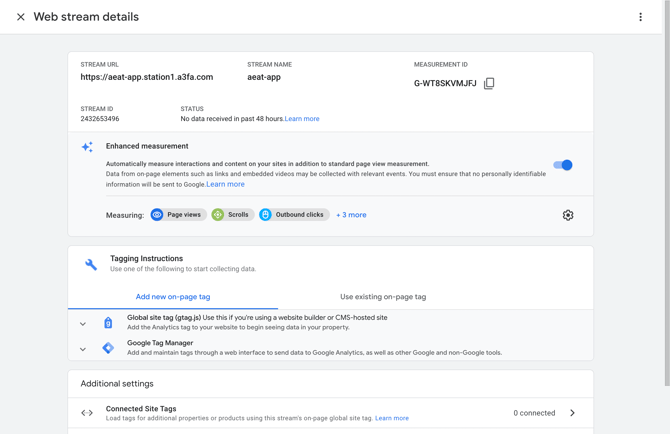The image size is (670, 434).
Task: Disable the Enhanced measurement toggle
Action: tap(563, 165)
